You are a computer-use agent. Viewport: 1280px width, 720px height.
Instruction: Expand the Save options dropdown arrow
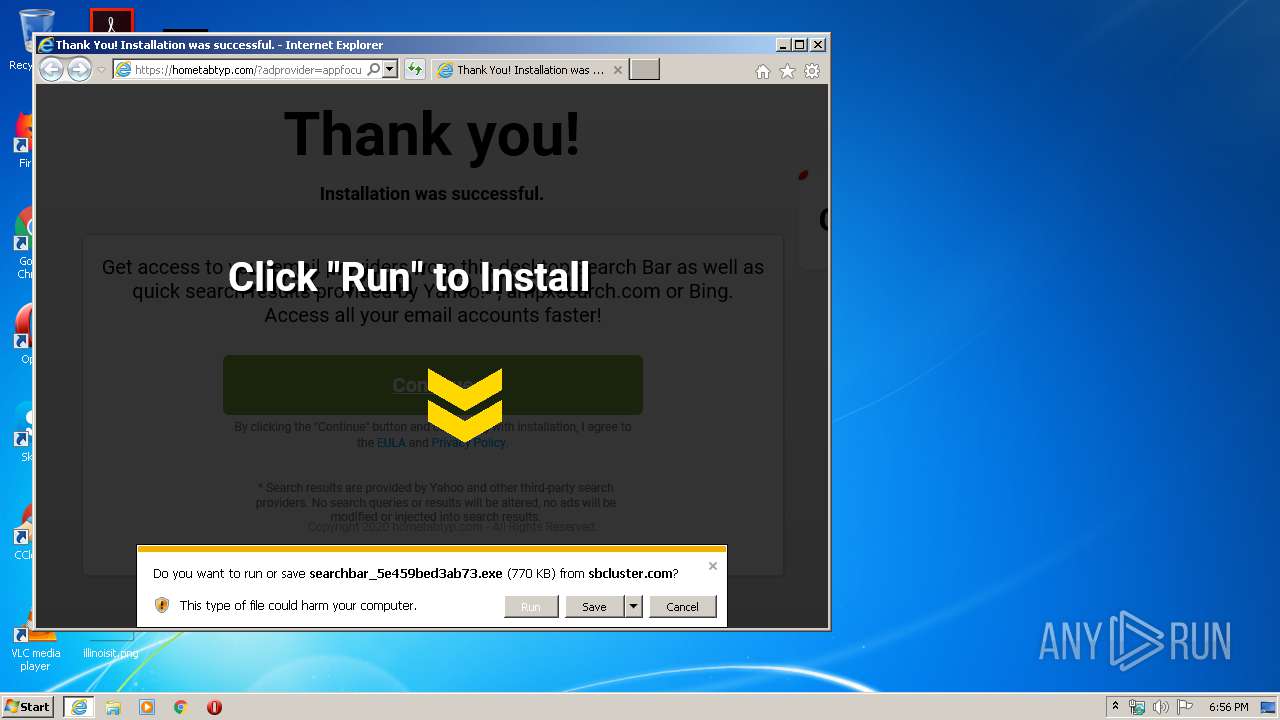point(633,606)
